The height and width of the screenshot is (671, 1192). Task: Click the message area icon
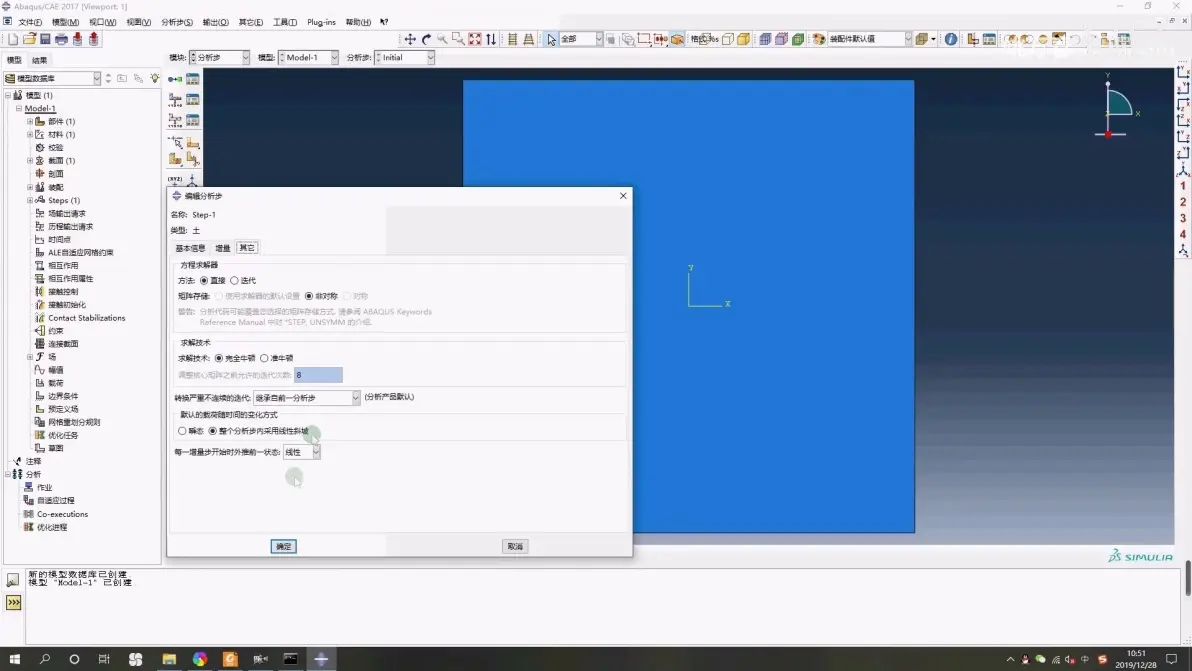[13, 581]
